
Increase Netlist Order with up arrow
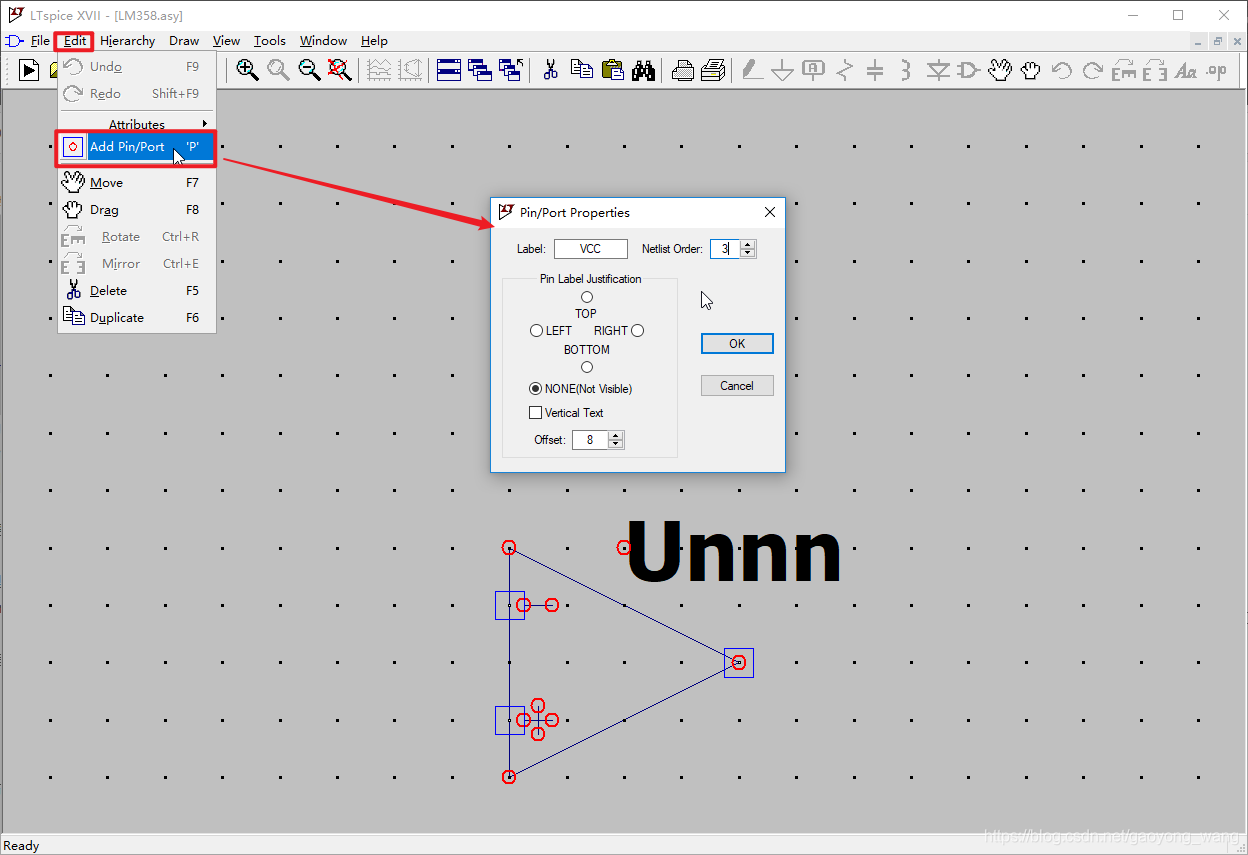[748, 245]
